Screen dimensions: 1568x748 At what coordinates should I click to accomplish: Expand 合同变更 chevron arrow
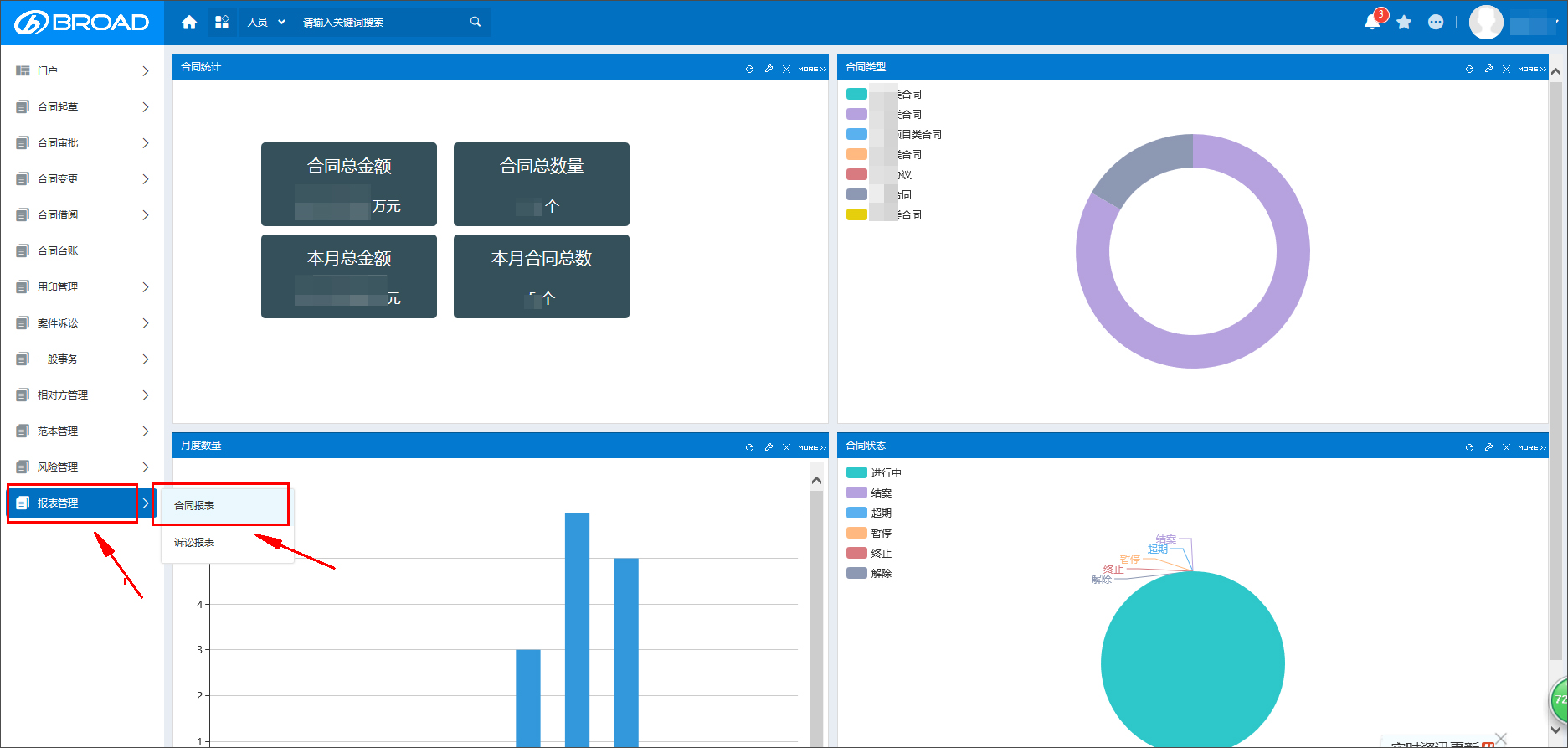click(x=146, y=179)
